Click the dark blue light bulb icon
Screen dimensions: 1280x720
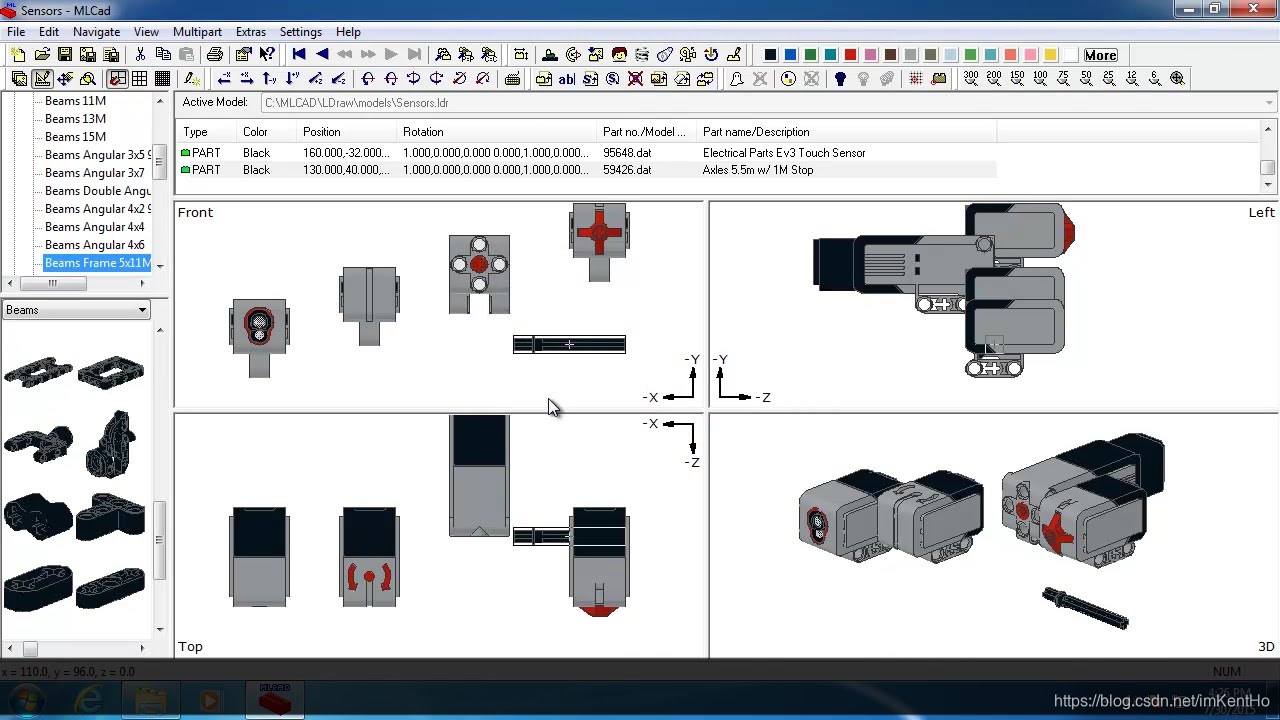coord(840,79)
